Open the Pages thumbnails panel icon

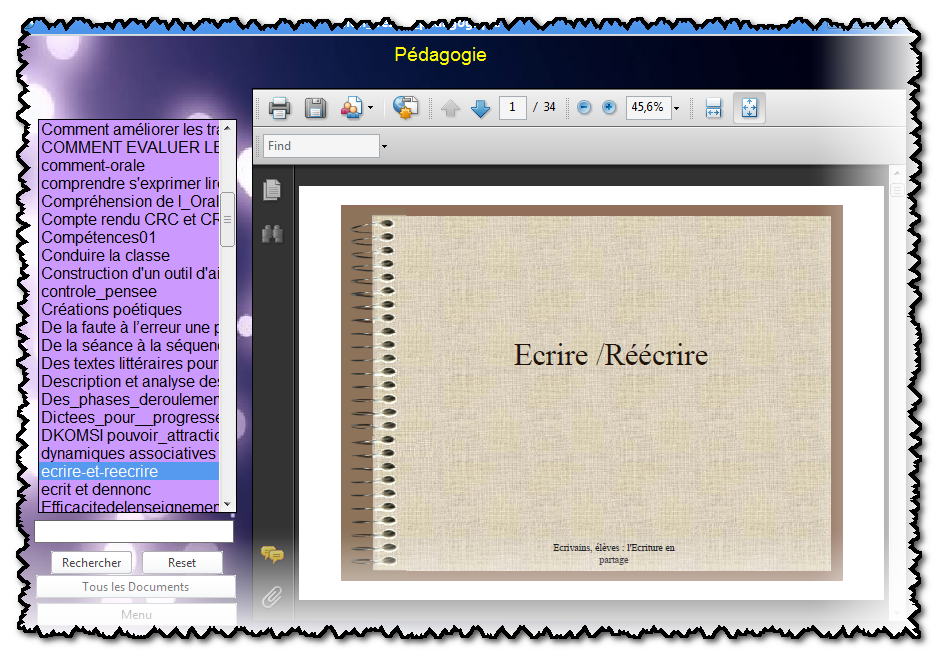coord(272,189)
